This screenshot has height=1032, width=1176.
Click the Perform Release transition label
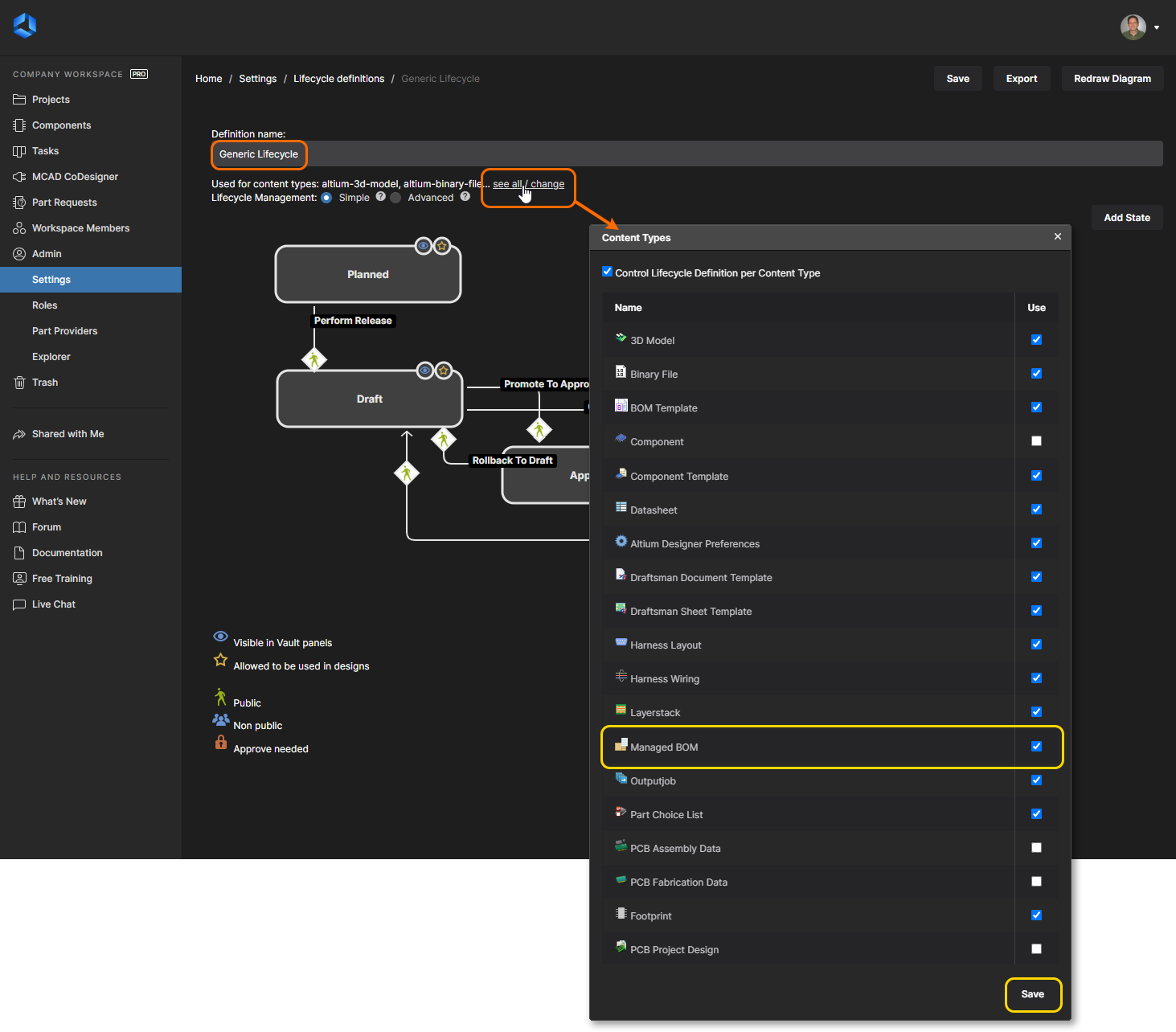point(353,321)
